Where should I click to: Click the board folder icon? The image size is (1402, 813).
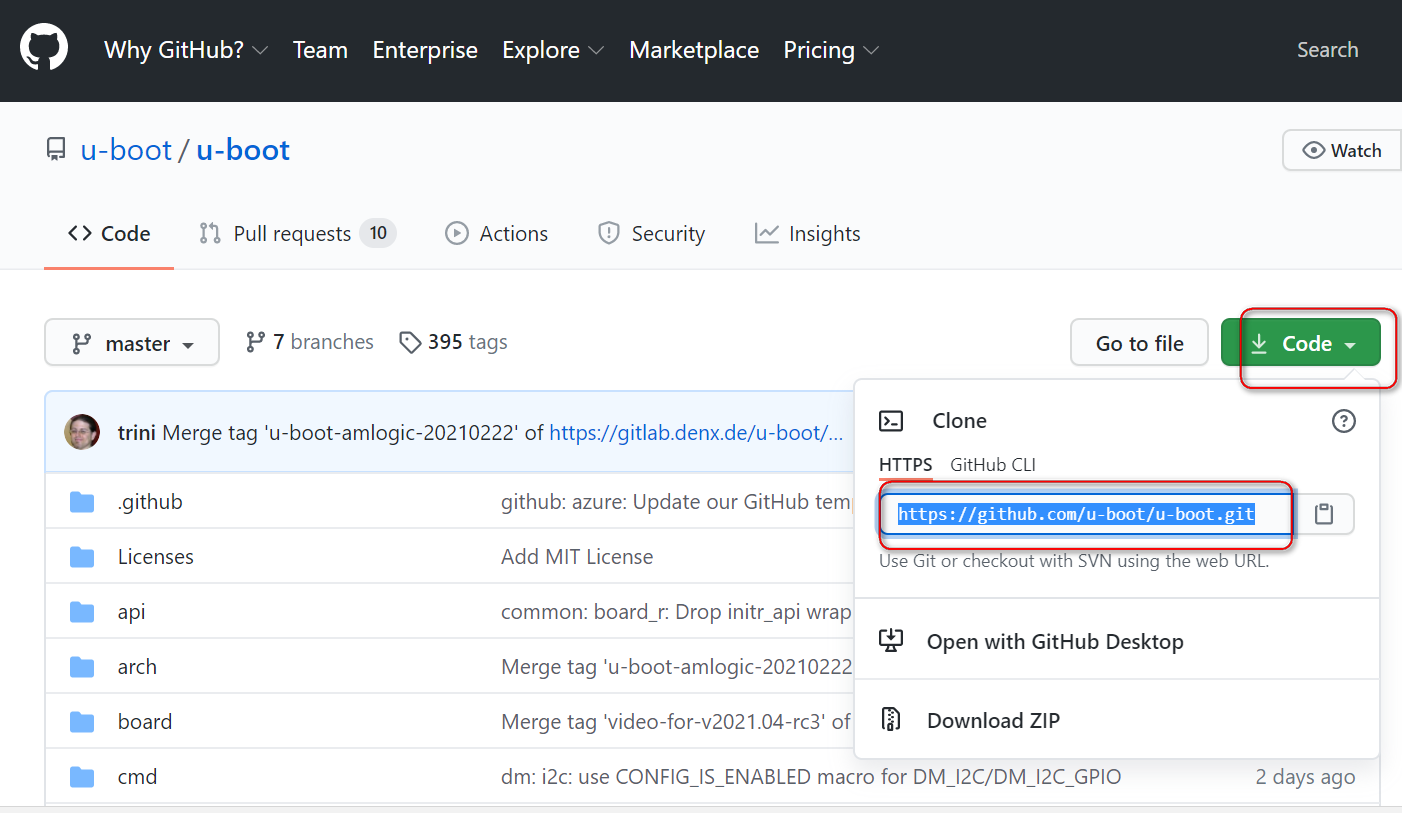coord(82,722)
